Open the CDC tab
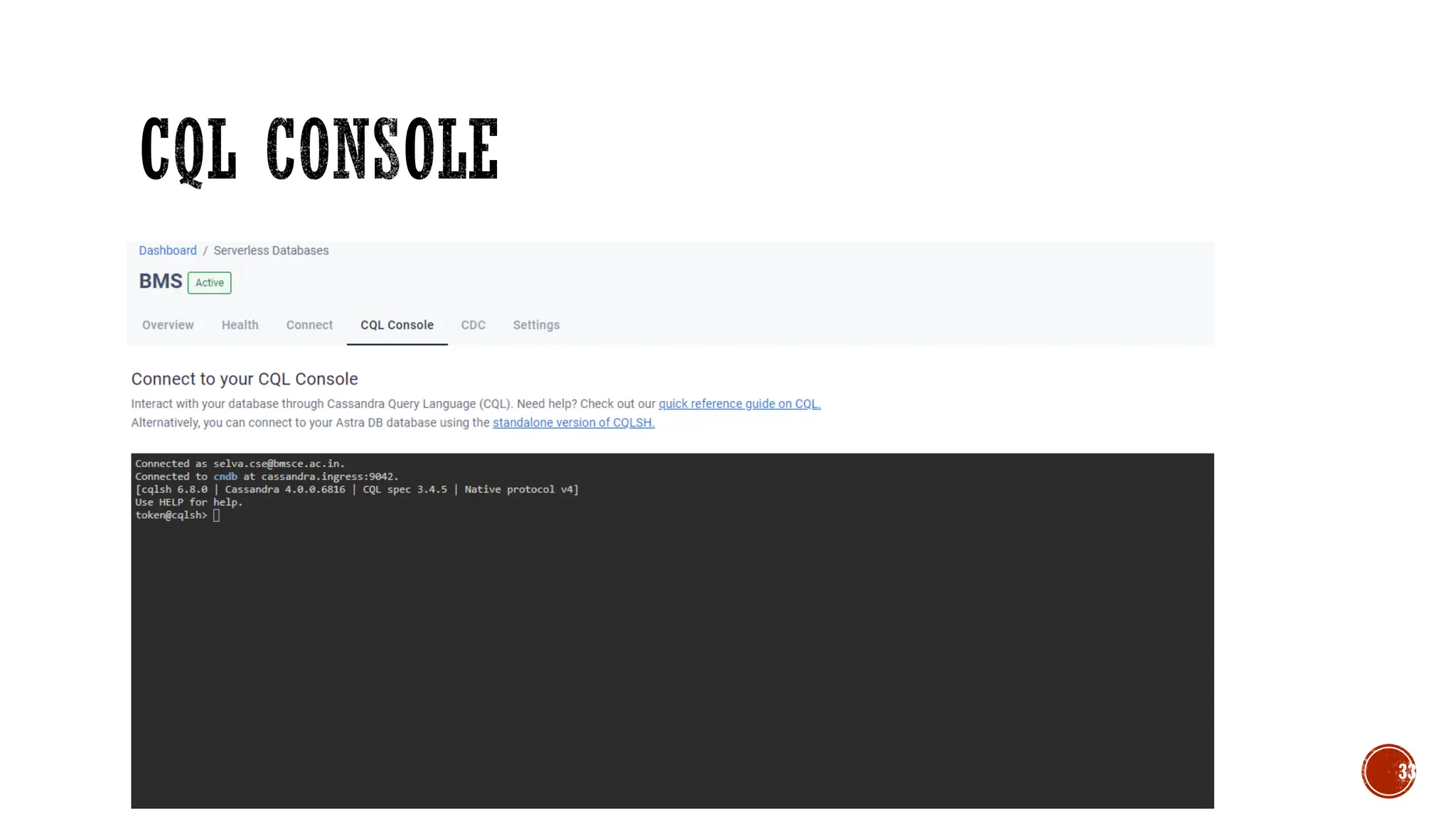The image size is (1456, 819). coord(473,325)
